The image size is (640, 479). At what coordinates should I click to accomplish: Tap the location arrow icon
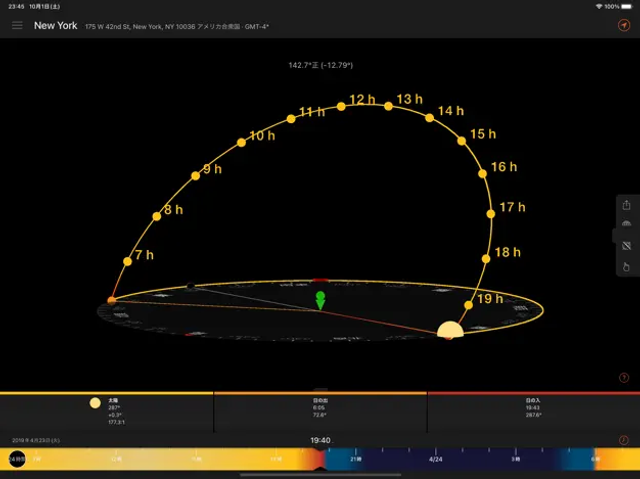(x=624, y=25)
